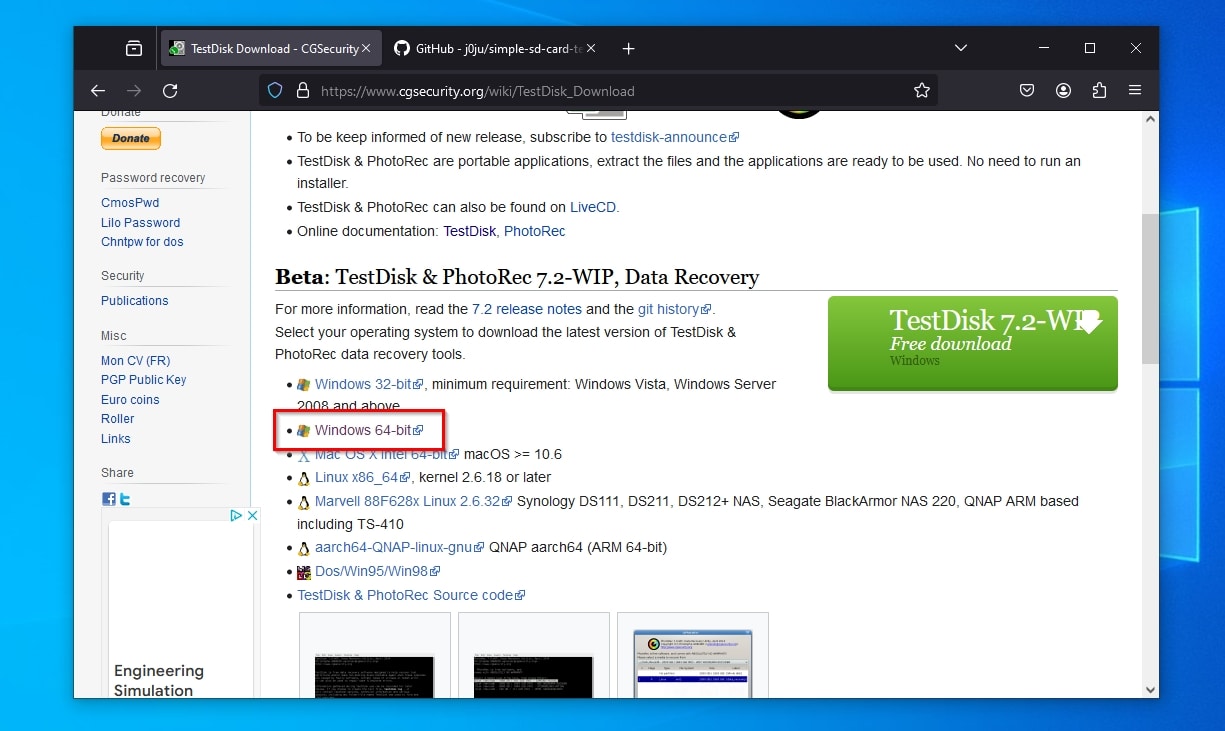The height and width of the screenshot is (731, 1225).
Task: Click the scrollbar up arrow
Action: coord(1149,119)
